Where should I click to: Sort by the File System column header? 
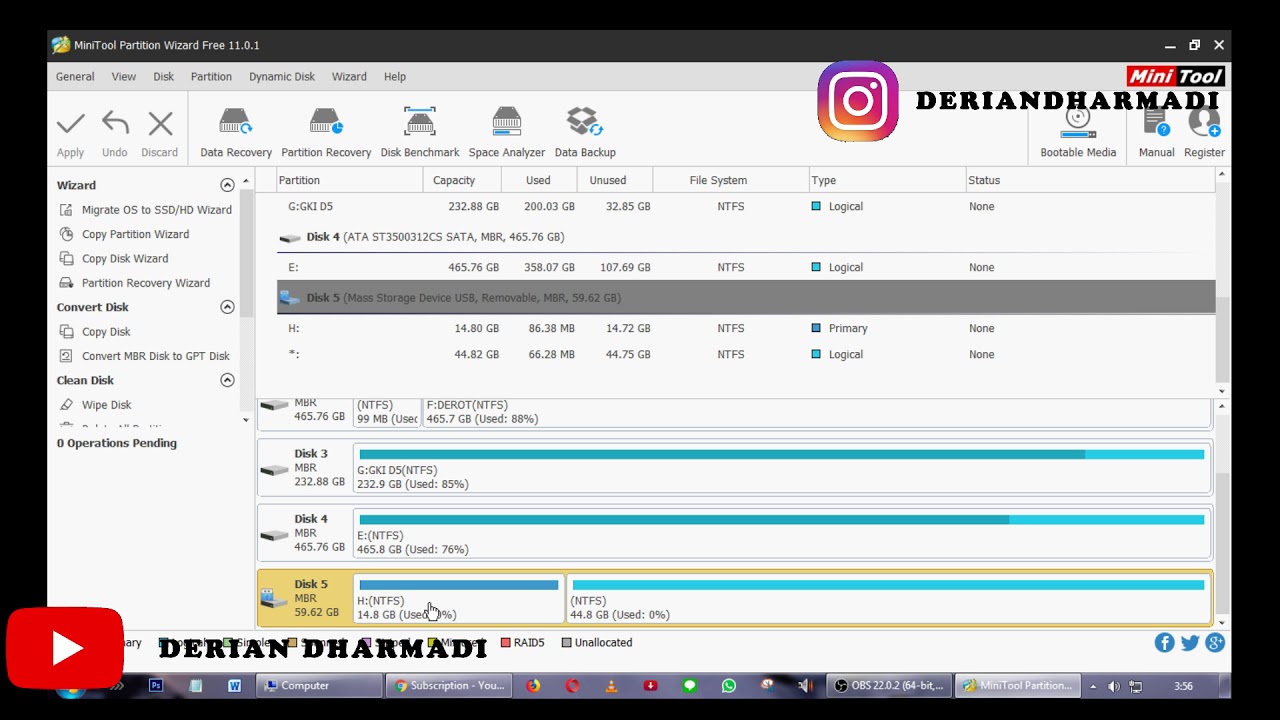tap(731, 180)
